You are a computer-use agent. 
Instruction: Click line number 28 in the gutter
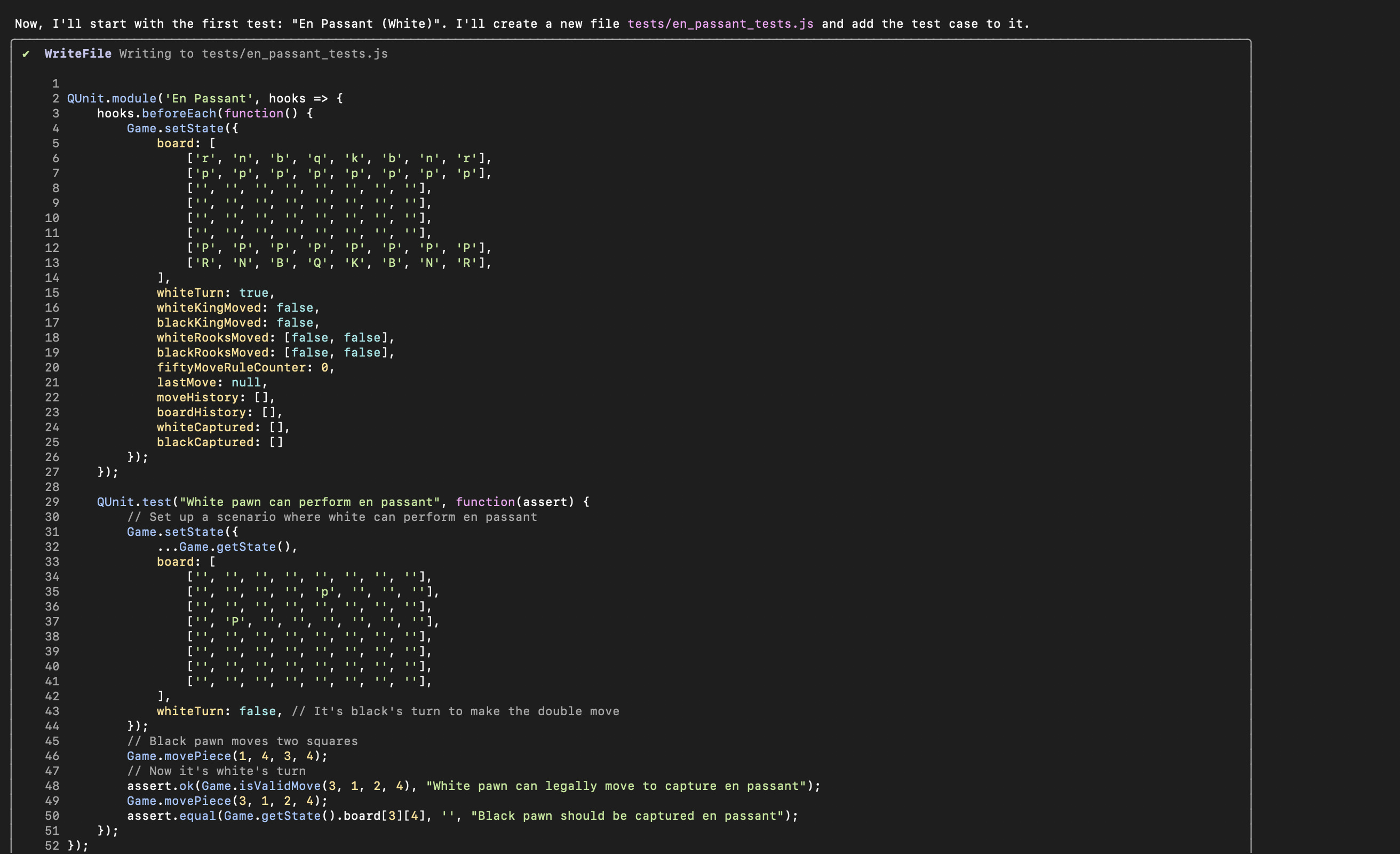coord(52,487)
